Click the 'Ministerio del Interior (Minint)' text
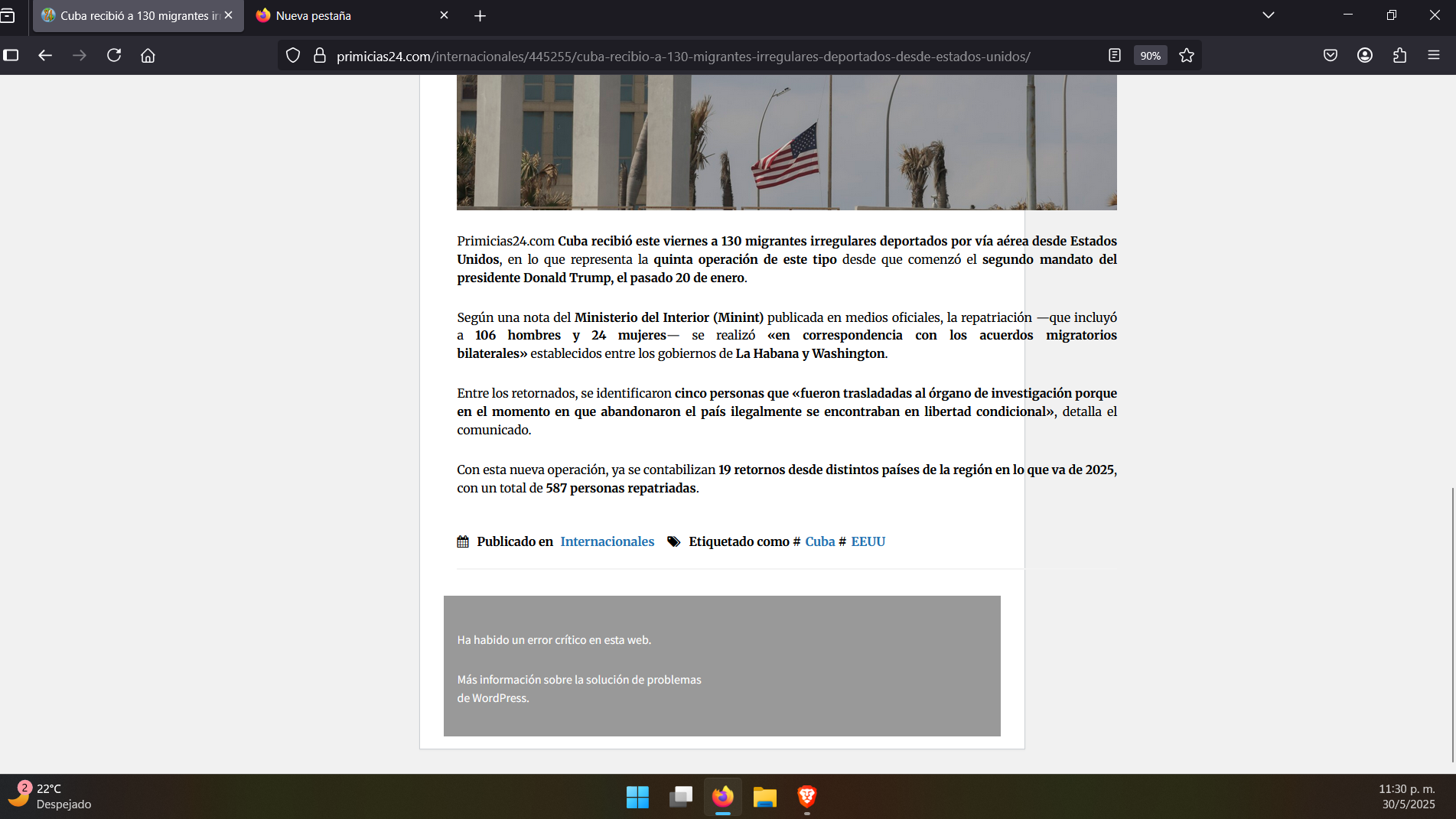Viewport: 1456px width, 819px height. pyautogui.click(x=669, y=317)
